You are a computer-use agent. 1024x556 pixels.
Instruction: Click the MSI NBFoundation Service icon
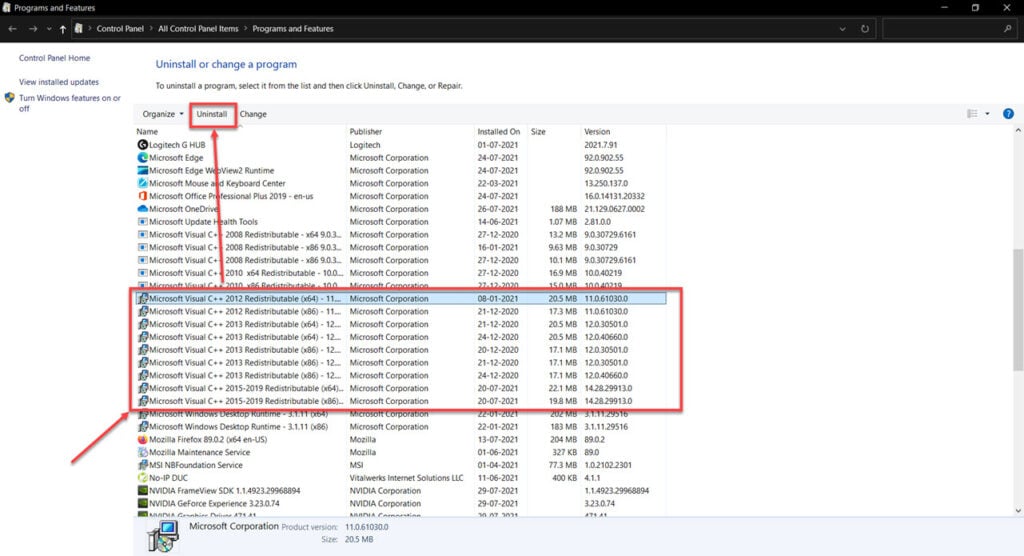pyautogui.click(x=142, y=465)
